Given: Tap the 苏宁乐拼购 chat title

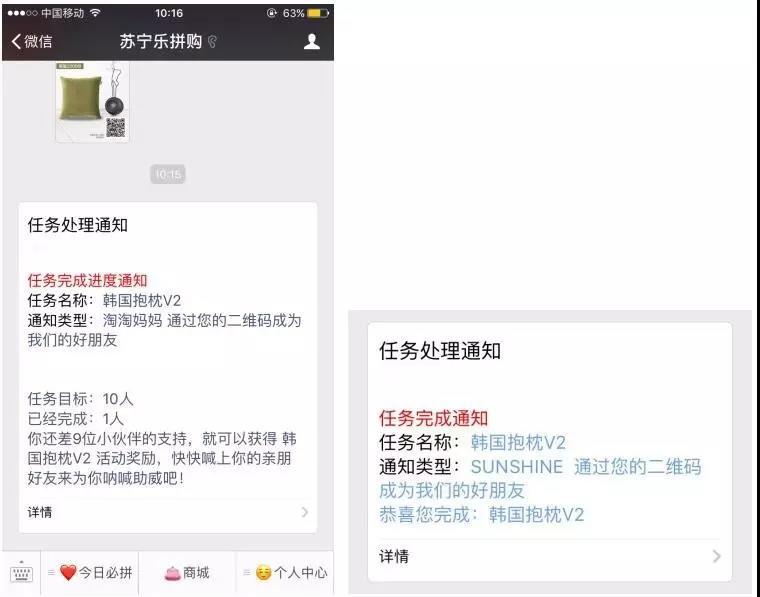Looking at the screenshot, I should (160, 42).
